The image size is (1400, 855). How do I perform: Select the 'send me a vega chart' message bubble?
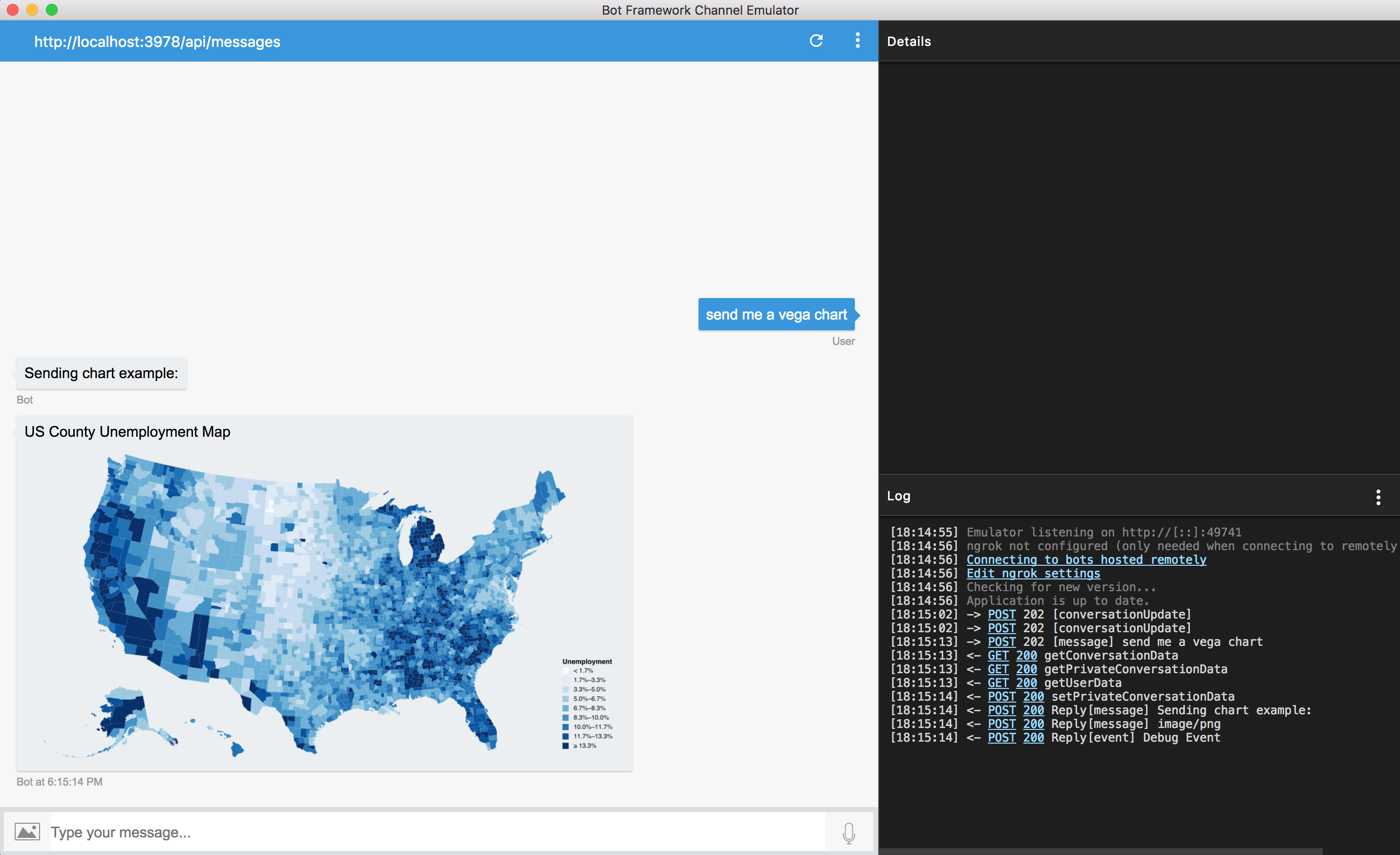(776, 314)
